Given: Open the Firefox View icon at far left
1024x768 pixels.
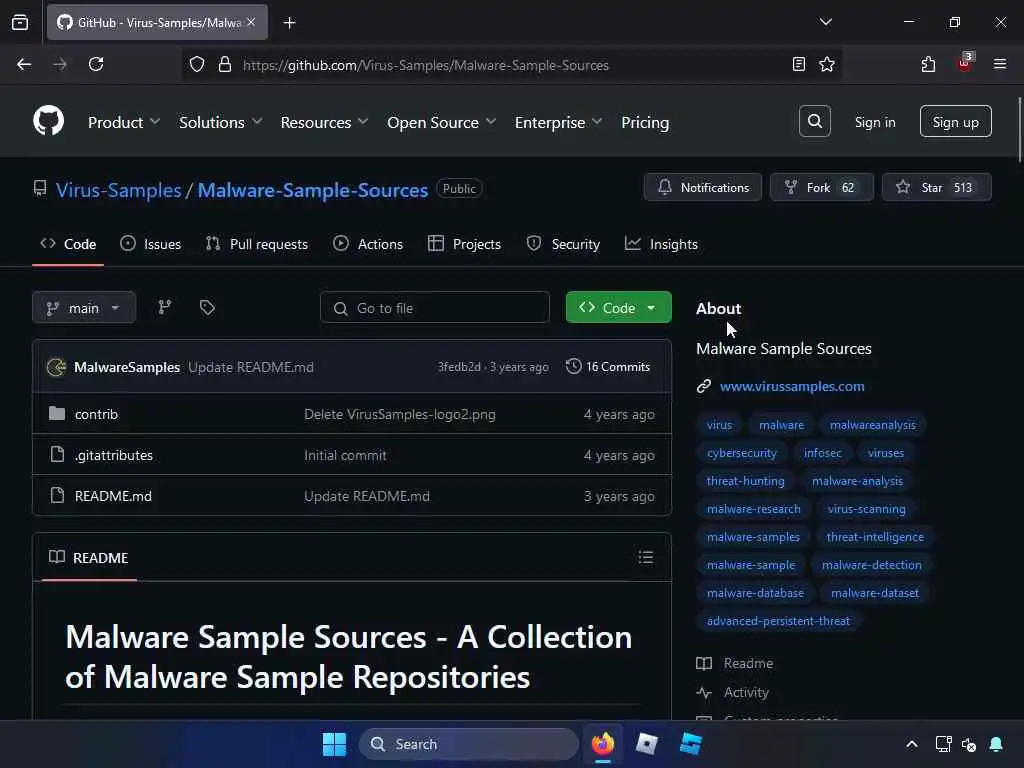Looking at the screenshot, I should pos(20,22).
